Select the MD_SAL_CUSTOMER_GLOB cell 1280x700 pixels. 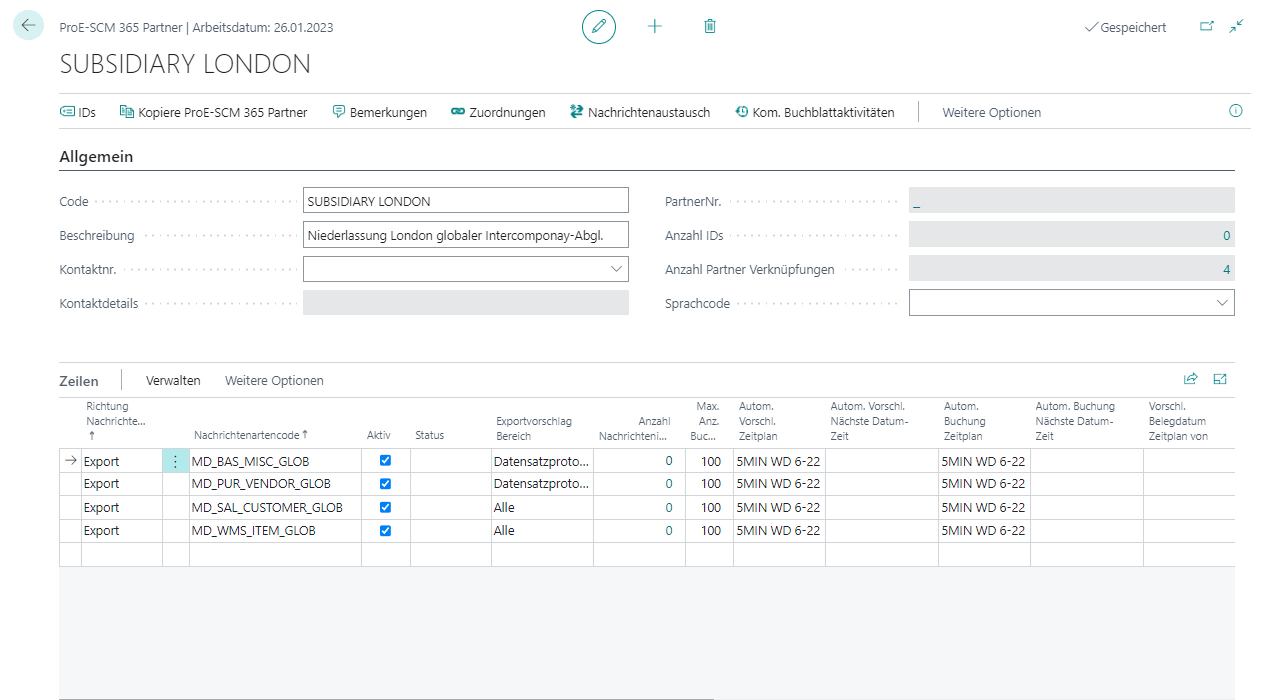click(x=275, y=508)
